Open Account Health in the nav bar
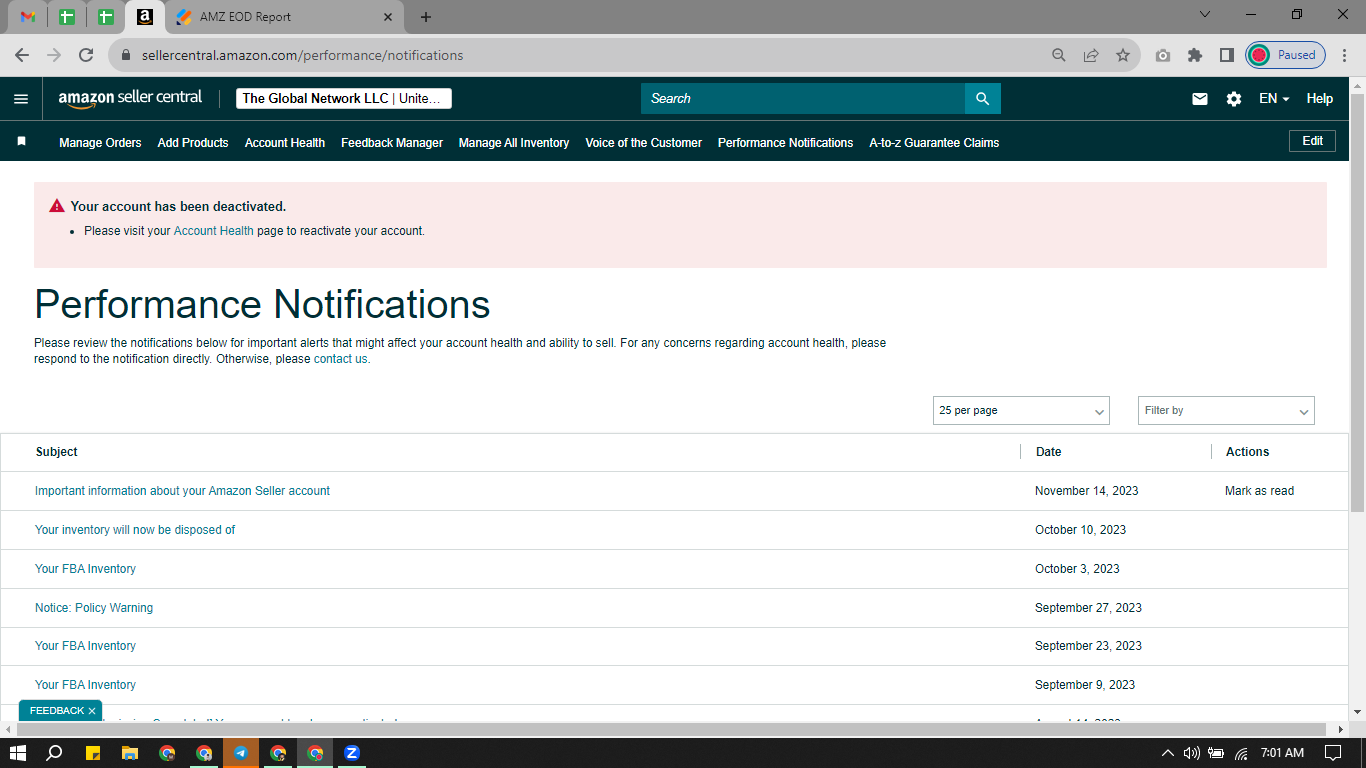This screenshot has height=768, width=1366. (x=285, y=143)
